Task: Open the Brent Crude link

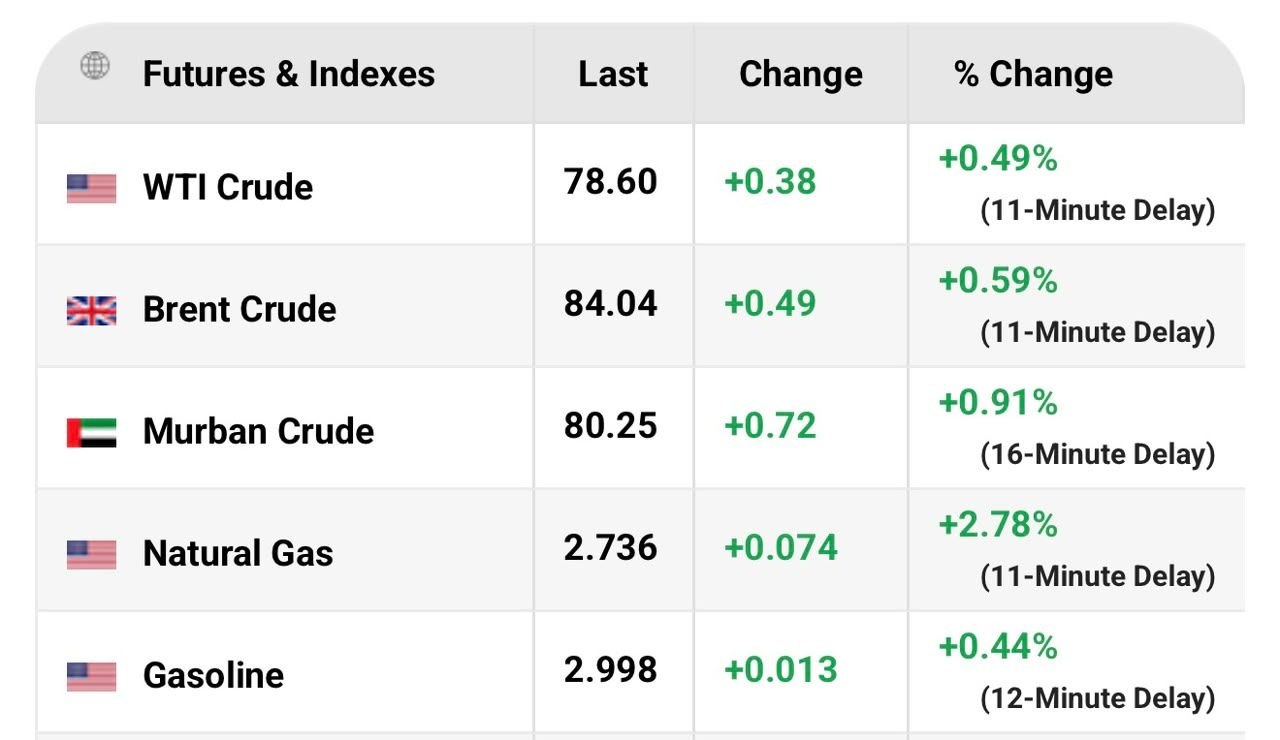Action: pyautogui.click(x=240, y=309)
